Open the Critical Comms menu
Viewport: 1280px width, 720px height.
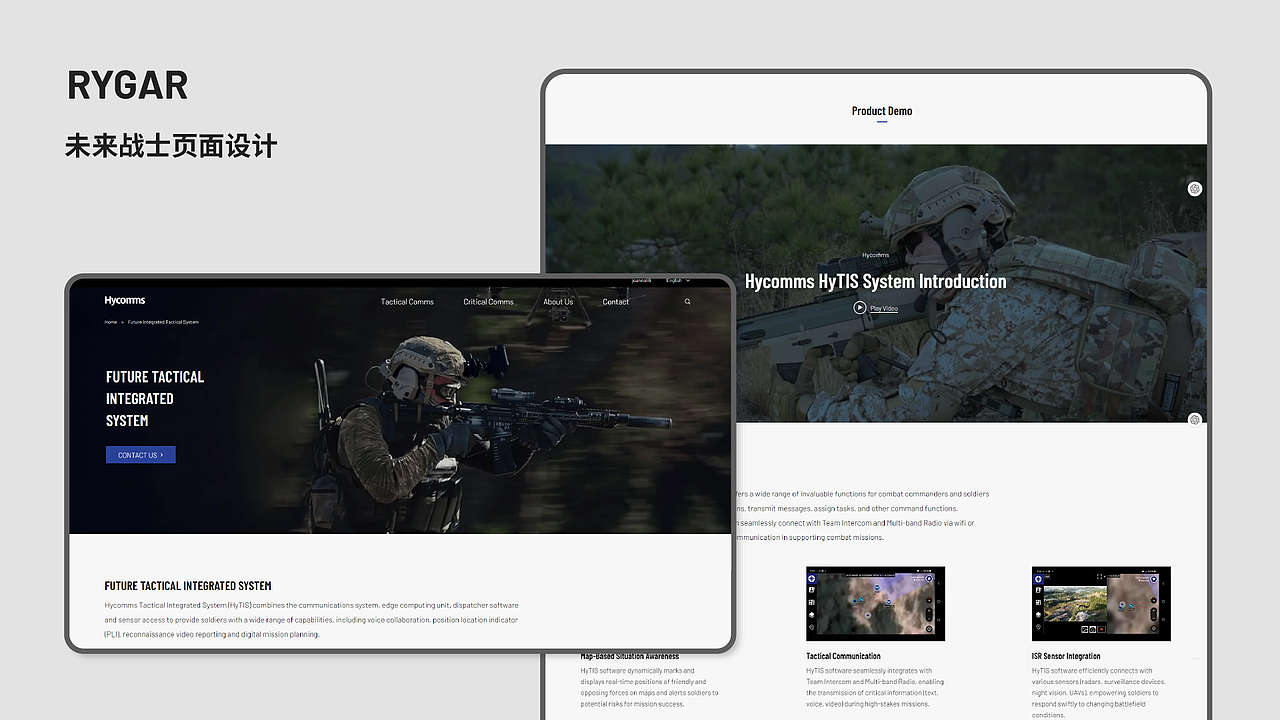488,302
